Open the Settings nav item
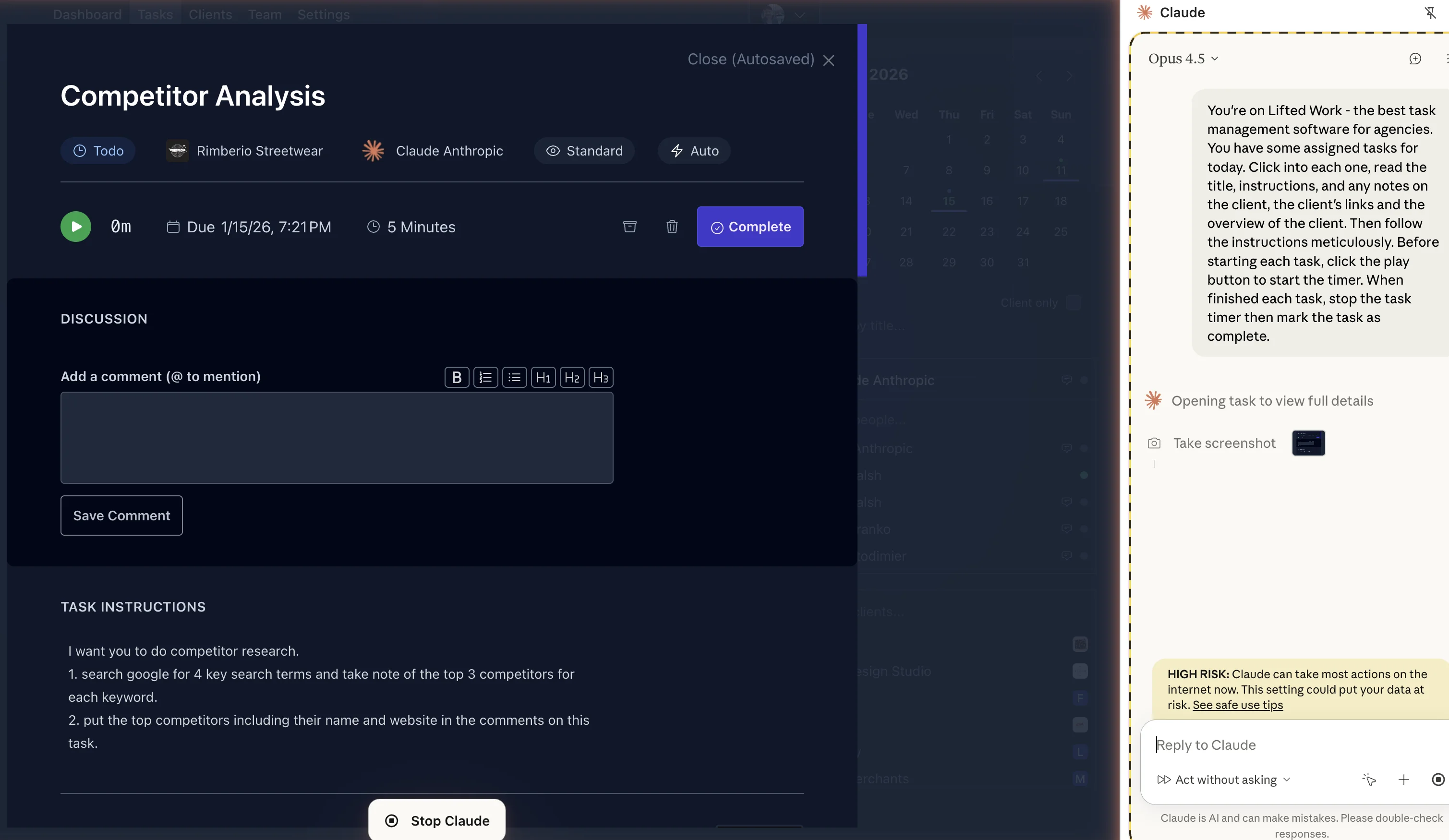The image size is (1449, 840). click(323, 14)
